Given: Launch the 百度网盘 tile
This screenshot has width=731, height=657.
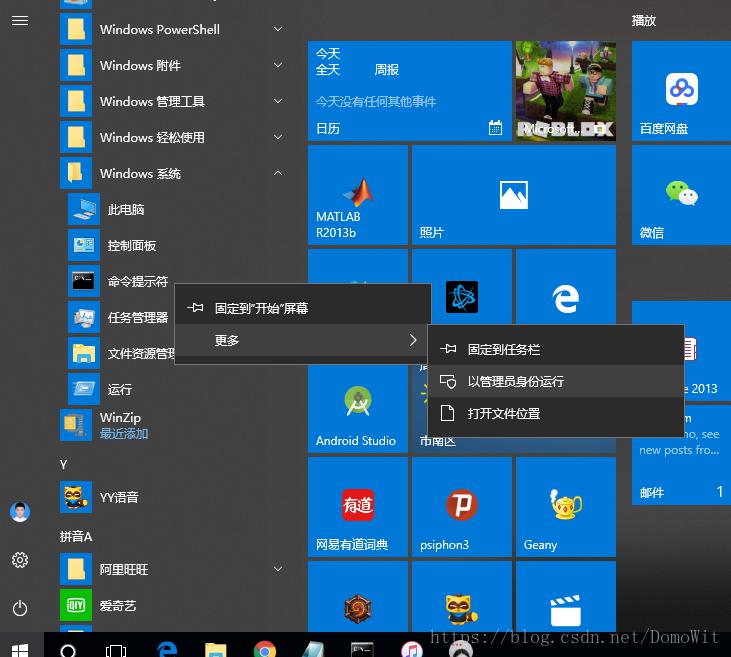Looking at the screenshot, I should pos(681,90).
